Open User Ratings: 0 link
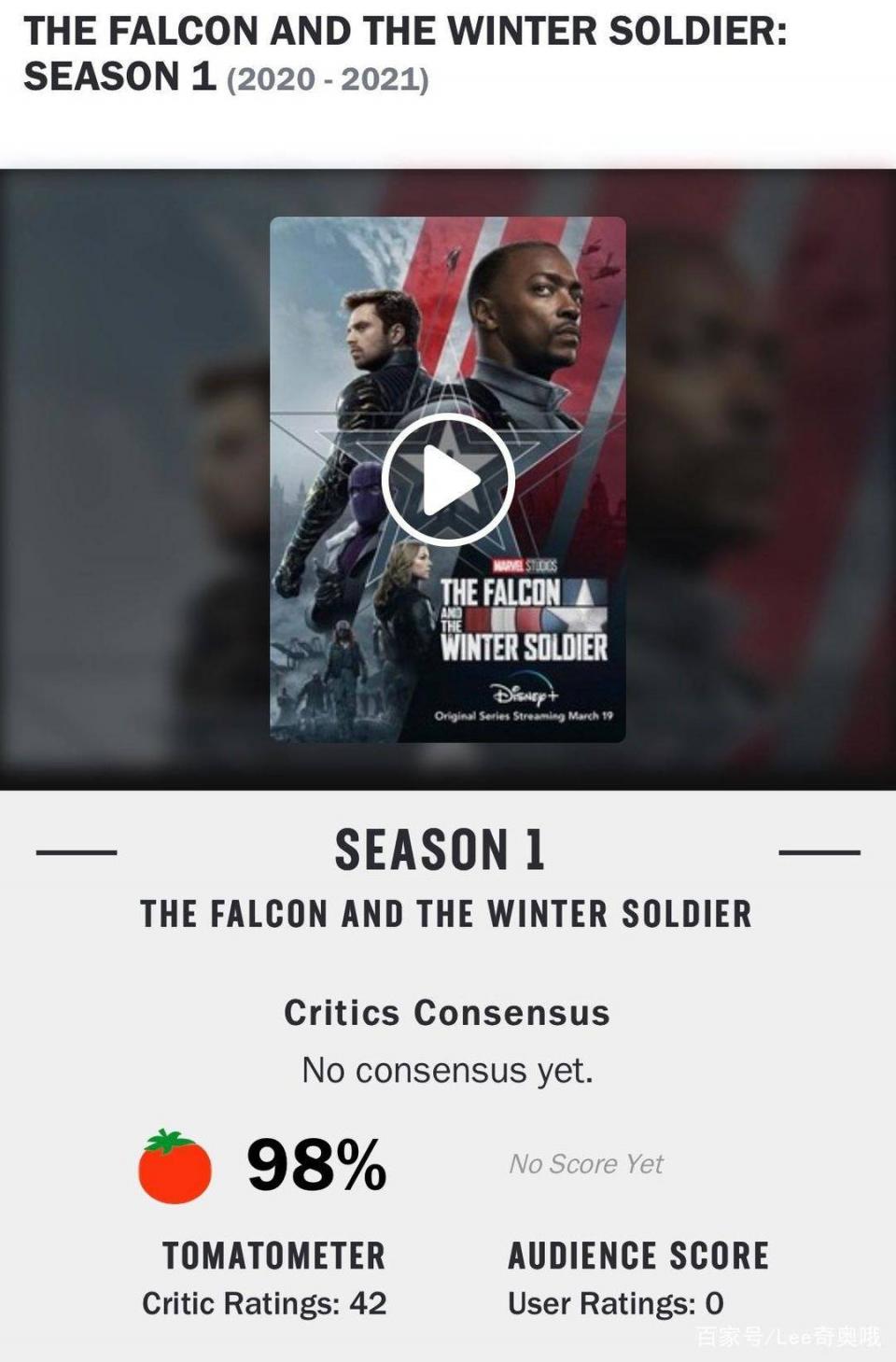Screen dimensions: 896x1362 [616, 1303]
